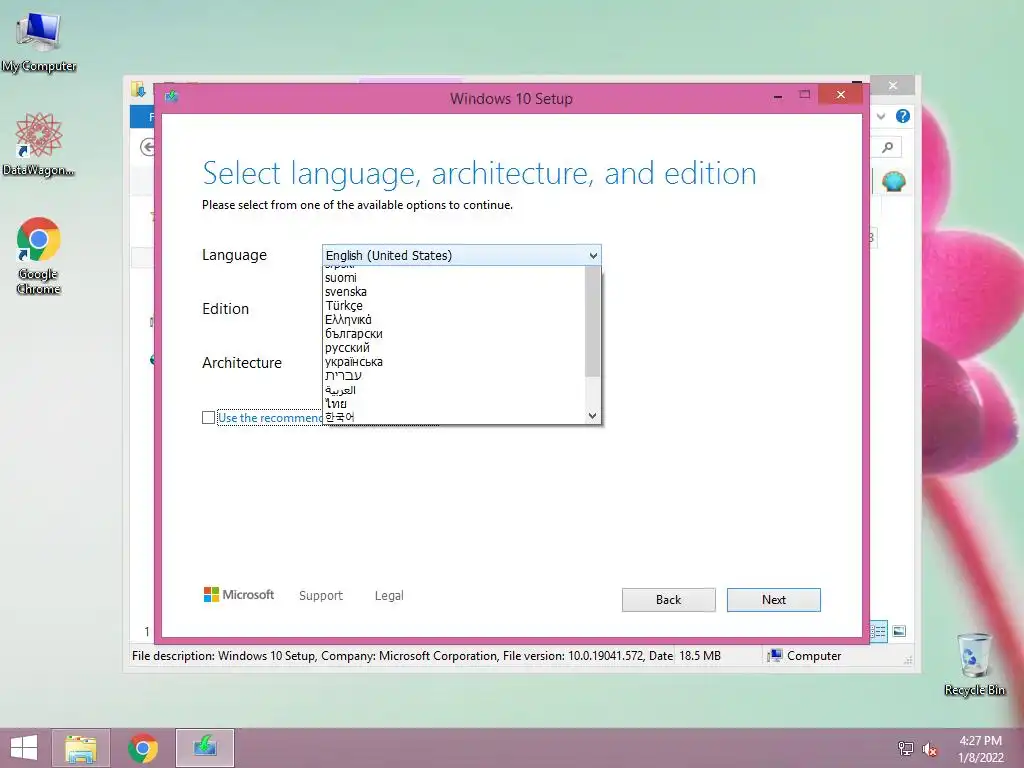Click language list scroll down arrow

point(592,415)
